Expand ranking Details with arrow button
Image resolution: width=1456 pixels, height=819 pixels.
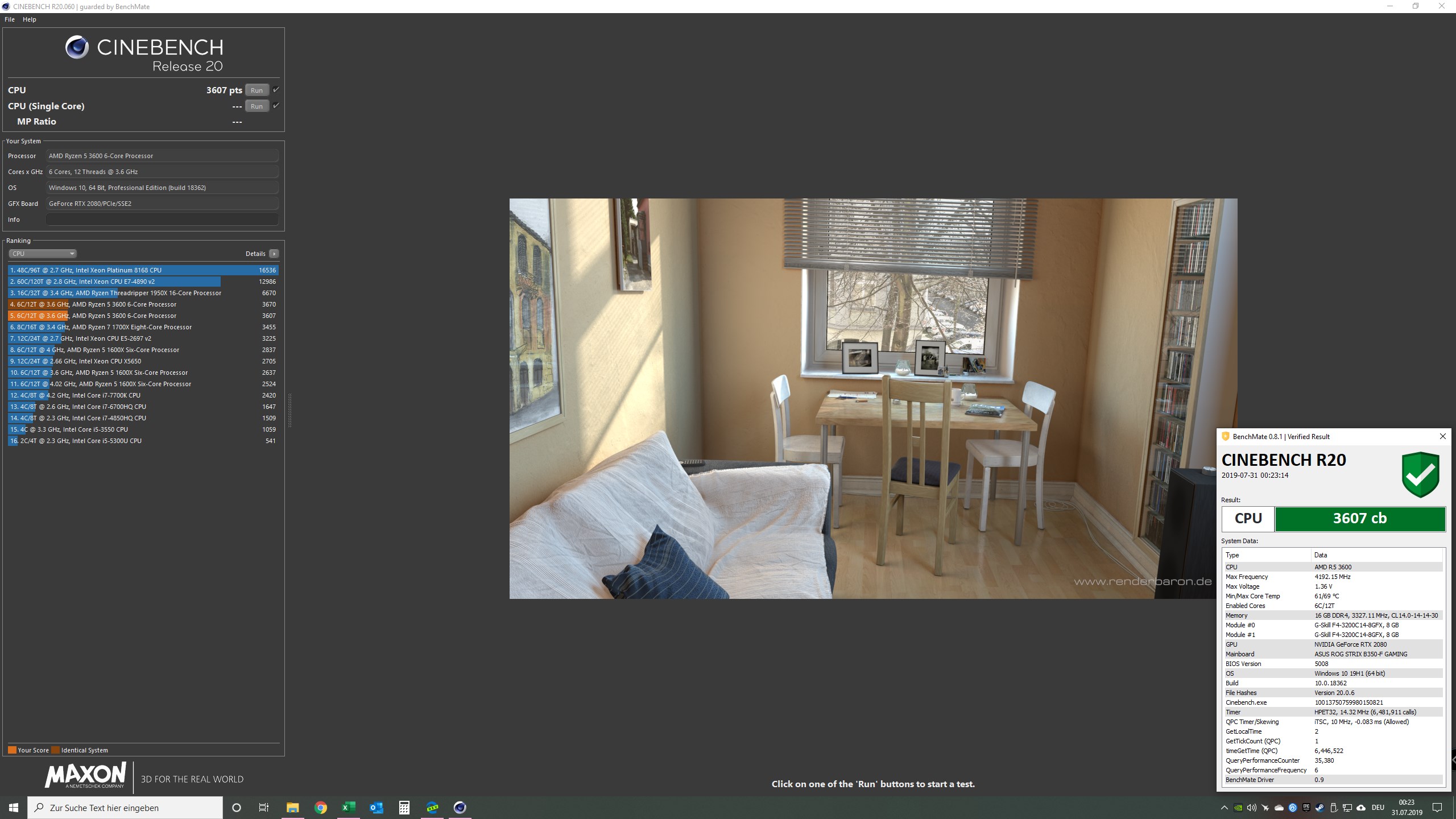[274, 254]
